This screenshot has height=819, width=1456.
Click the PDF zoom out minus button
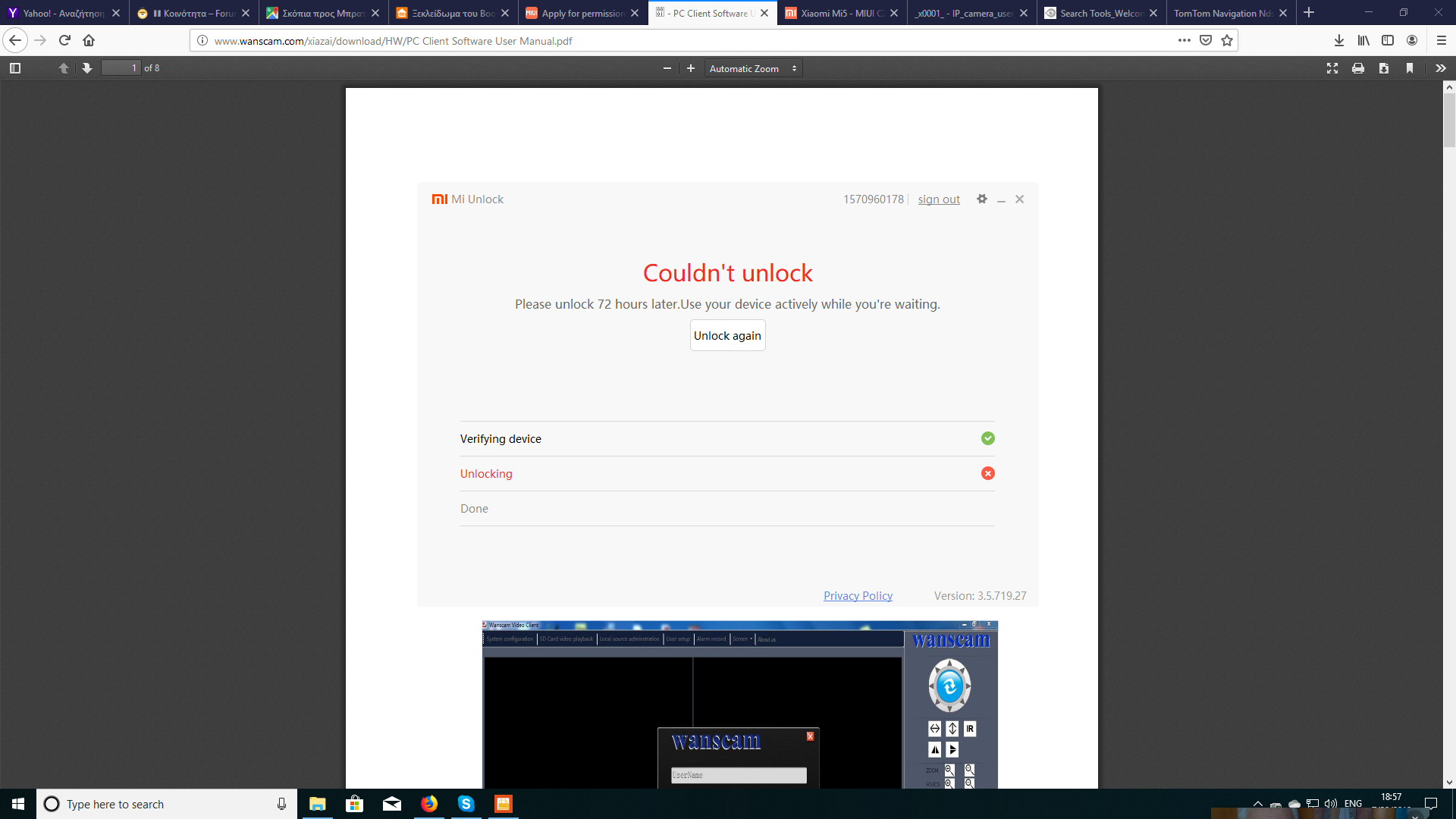click(x=667, y=68)
